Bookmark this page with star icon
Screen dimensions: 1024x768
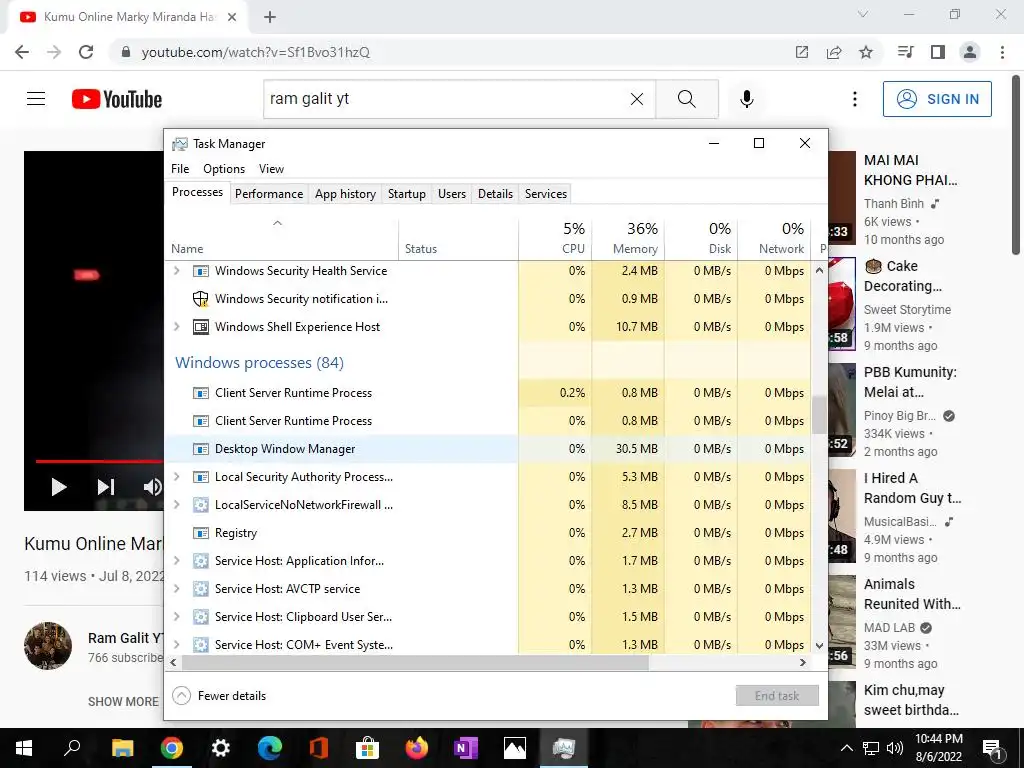coord(866,52)
